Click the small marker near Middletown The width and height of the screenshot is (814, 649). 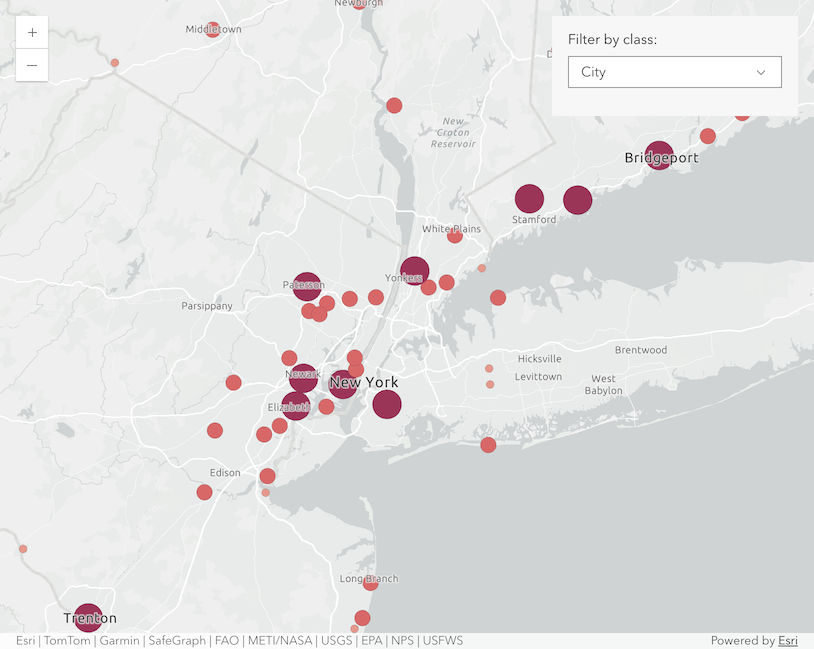[212, 28]
